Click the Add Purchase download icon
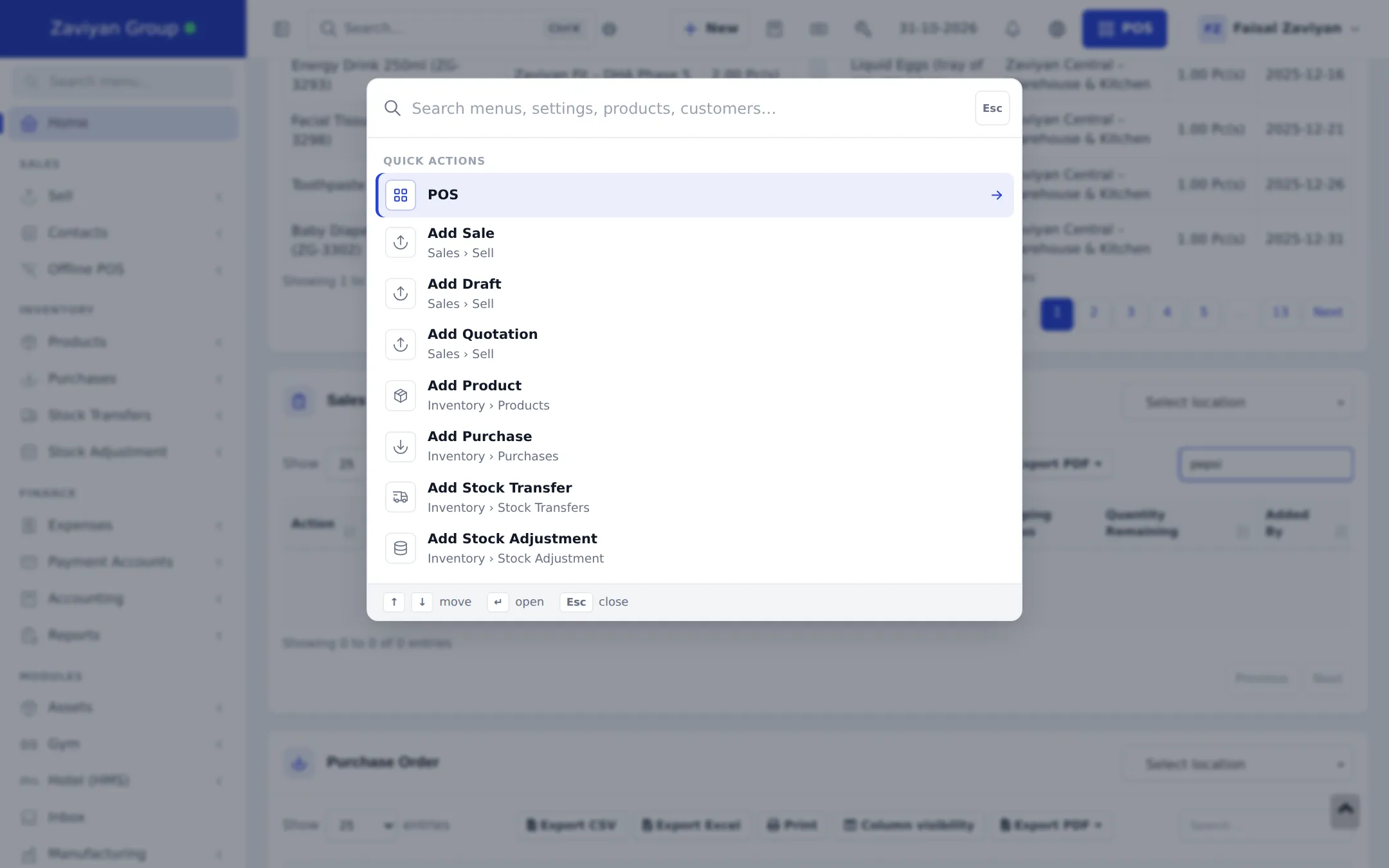1389x868 pixels. pos(401,446)
